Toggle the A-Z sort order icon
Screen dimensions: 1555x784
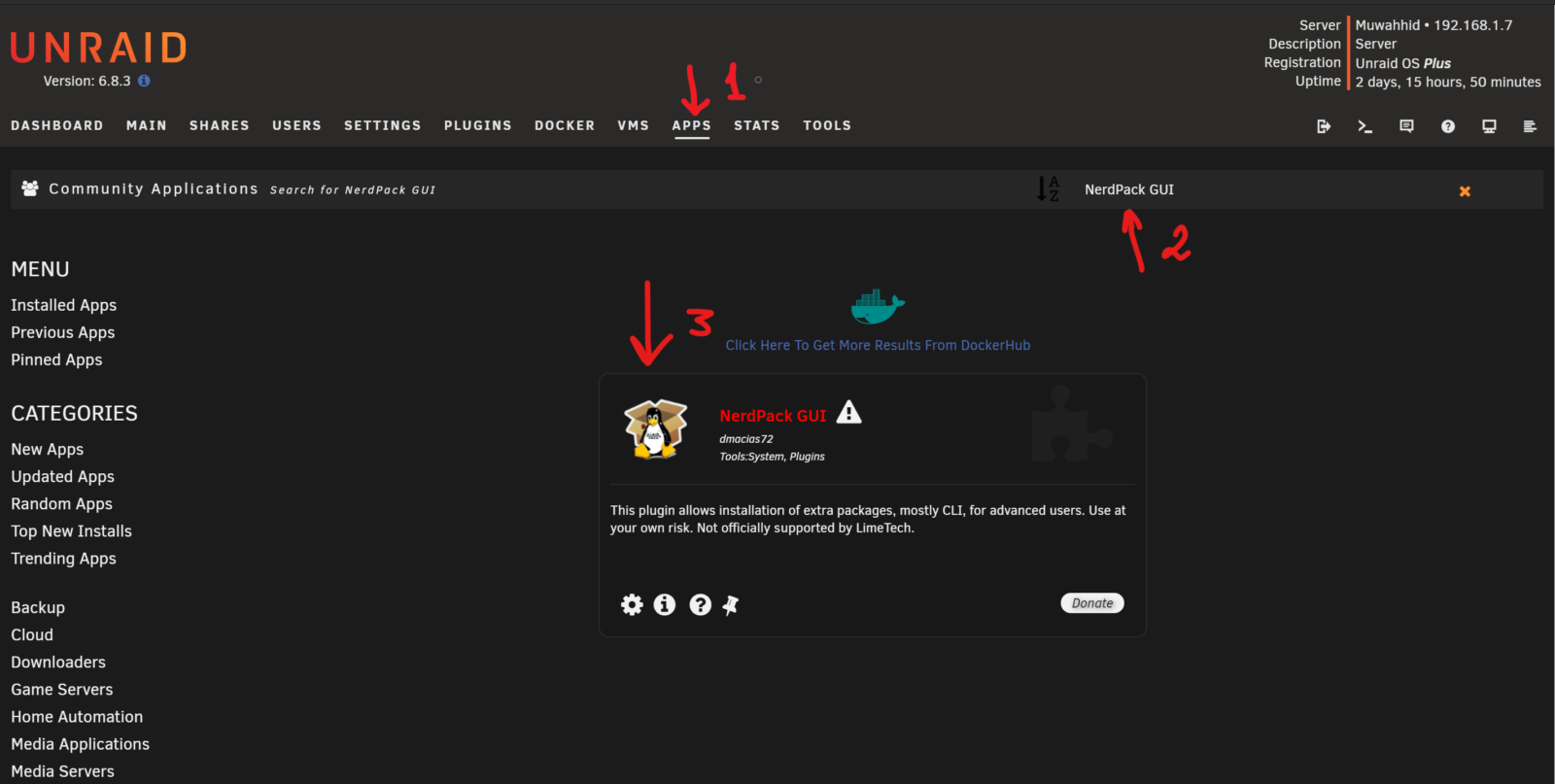pyautogui.click(x=1048, y=188)
